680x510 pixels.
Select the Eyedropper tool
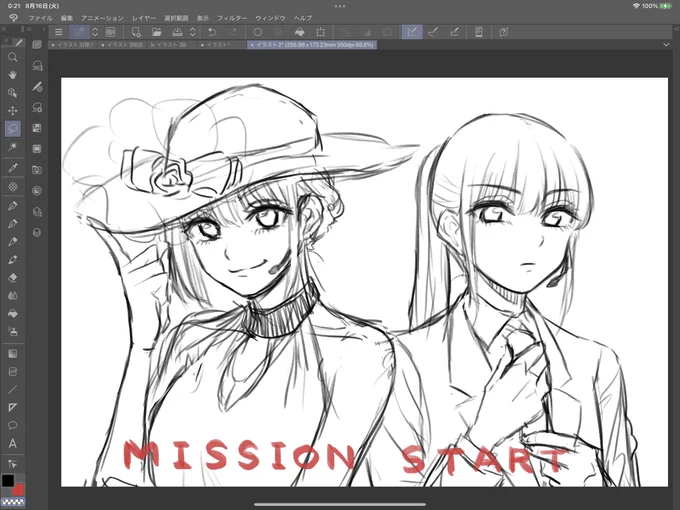(13, 168)
